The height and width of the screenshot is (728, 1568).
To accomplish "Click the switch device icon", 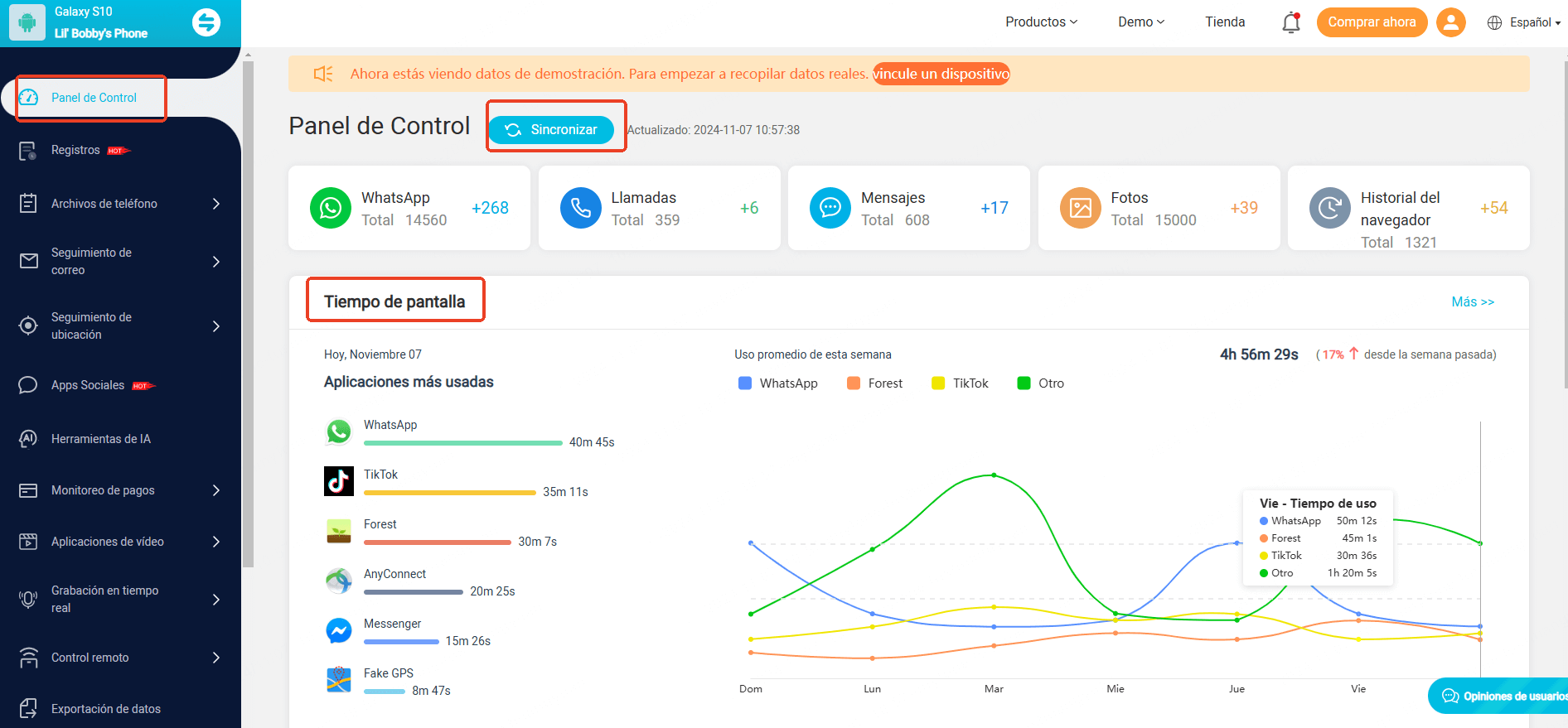I will click(206, 22).
